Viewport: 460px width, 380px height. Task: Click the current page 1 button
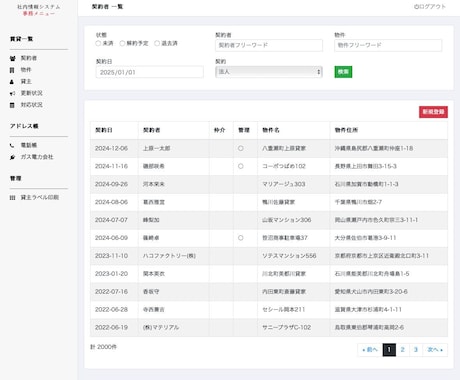389,350
